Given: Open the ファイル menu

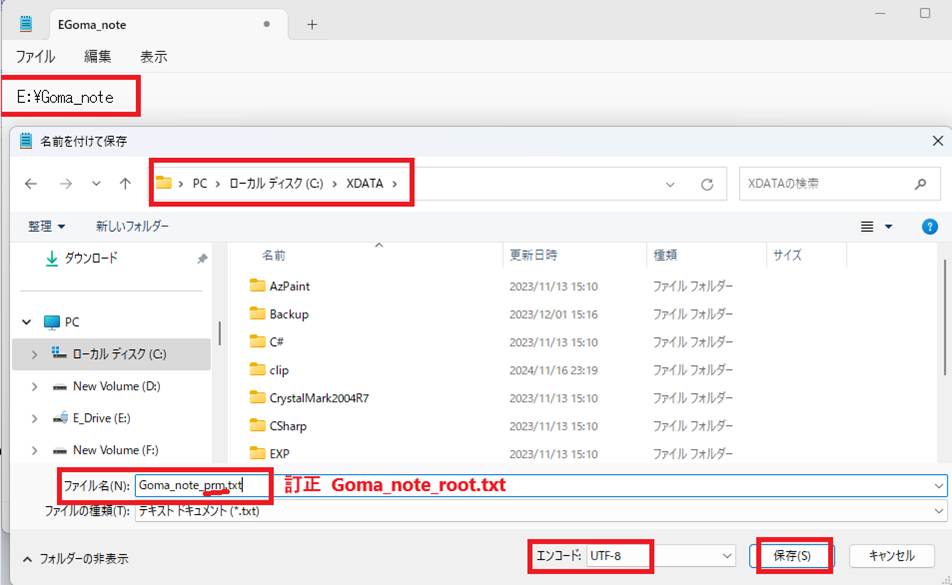Looking at the screenshot, I should pyautogui.click(x=35, y=57).
